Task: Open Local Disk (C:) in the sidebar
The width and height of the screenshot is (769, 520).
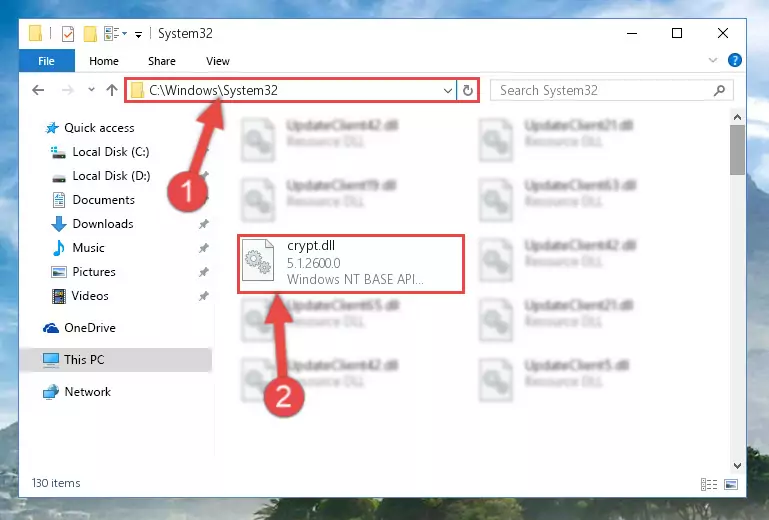Action: pos(110,152)
